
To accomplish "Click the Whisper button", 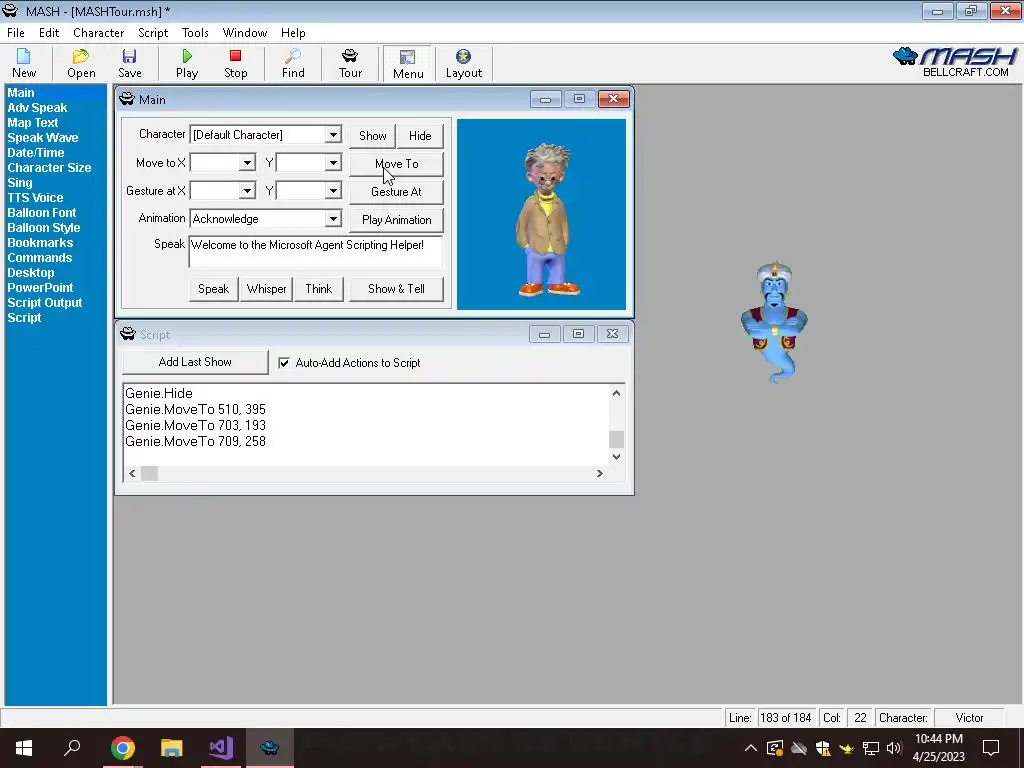I will tap(266, 289).
